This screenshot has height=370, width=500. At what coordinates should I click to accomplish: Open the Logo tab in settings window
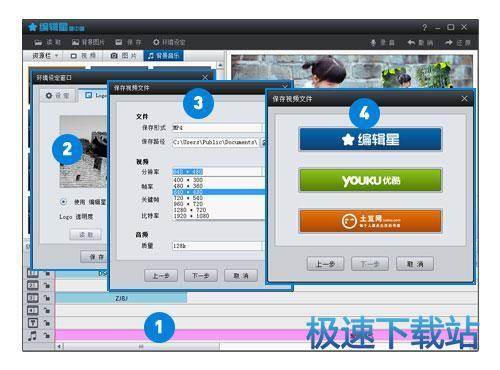pos(94,96)
